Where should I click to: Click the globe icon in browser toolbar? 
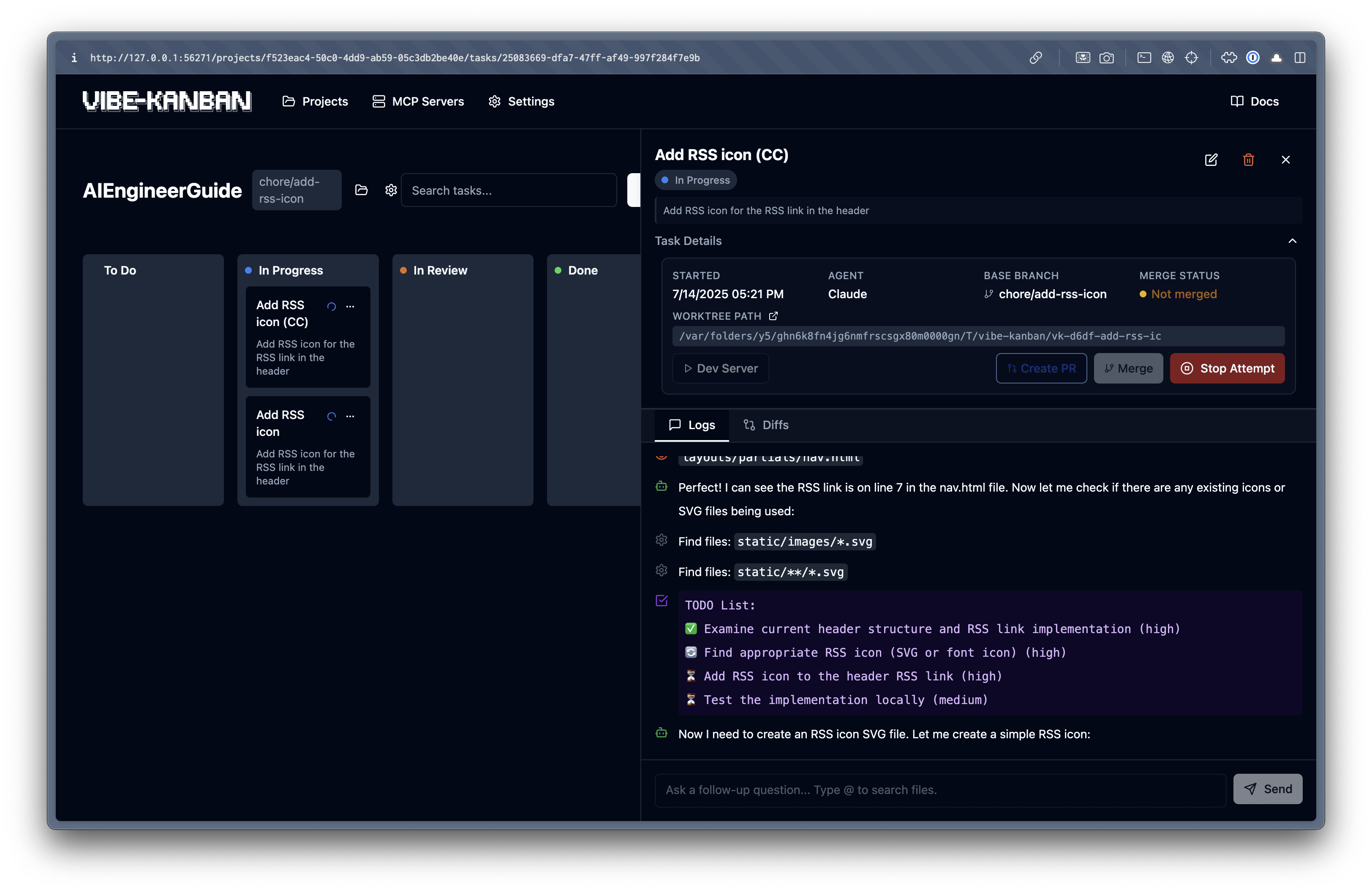click(x=1168, y=57)
